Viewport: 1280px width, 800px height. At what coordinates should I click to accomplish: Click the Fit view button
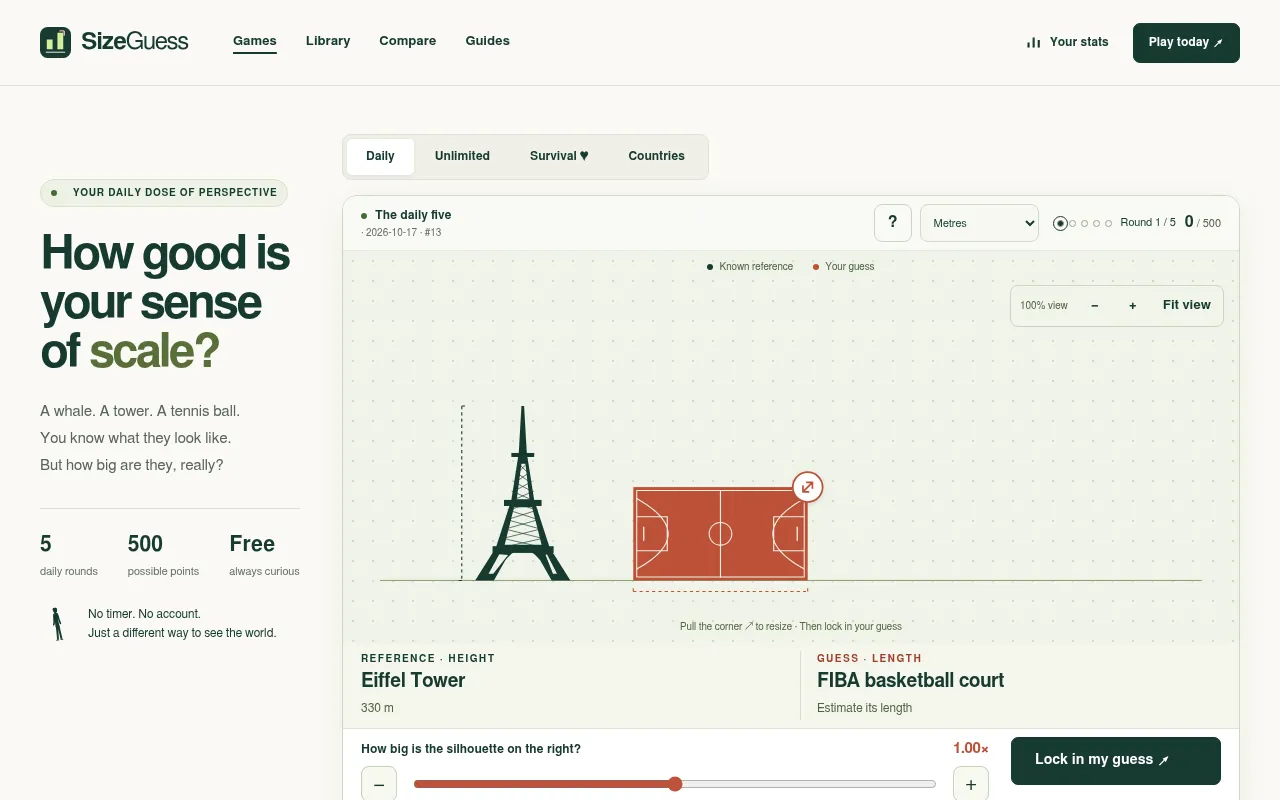click(1187, 306)
